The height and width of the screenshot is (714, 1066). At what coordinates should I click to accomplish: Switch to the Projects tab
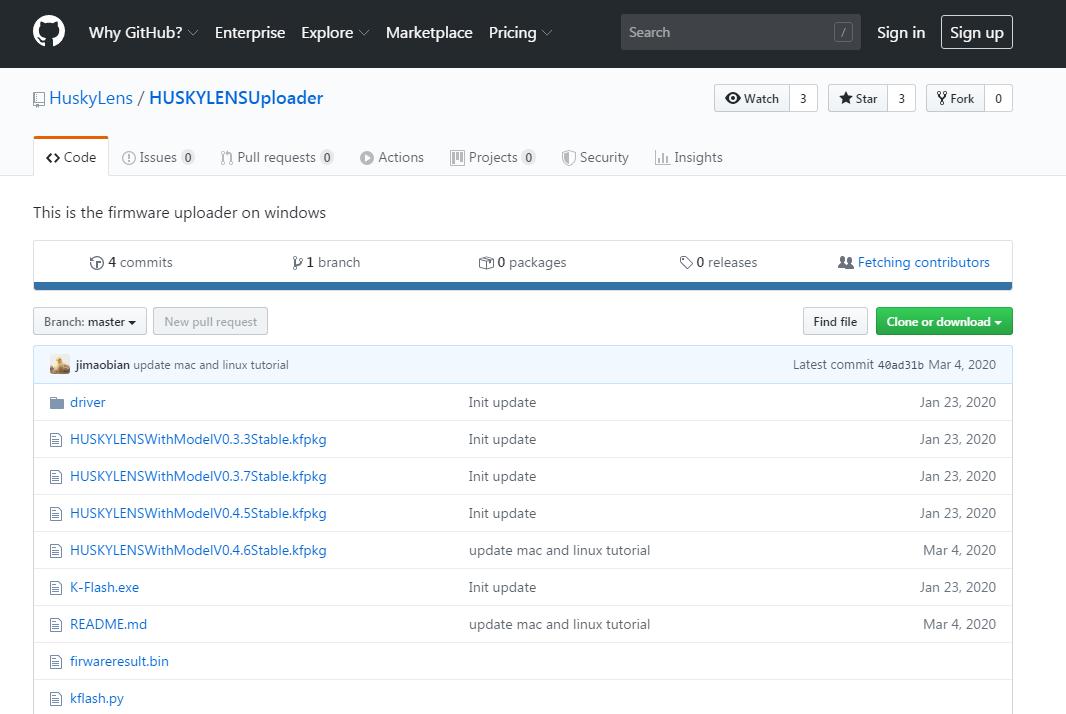(x=492, y=158)
